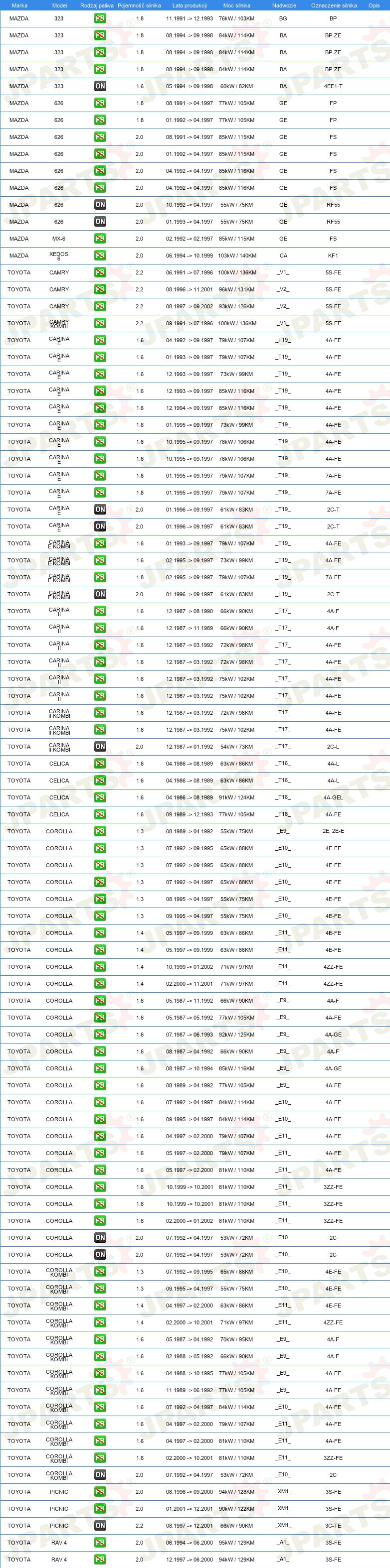Click petrol icon in Mazda Xedos 6 row

click(100, 256)
